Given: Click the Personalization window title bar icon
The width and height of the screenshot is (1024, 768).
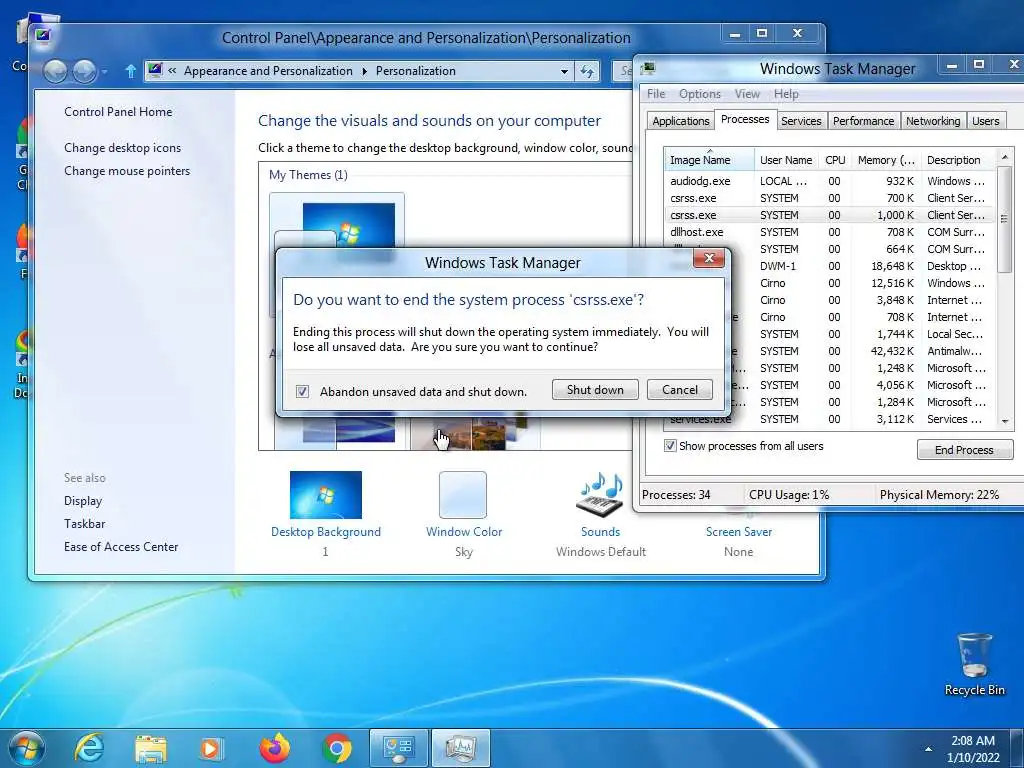Looking at the screenshot, I should (42, 35).
